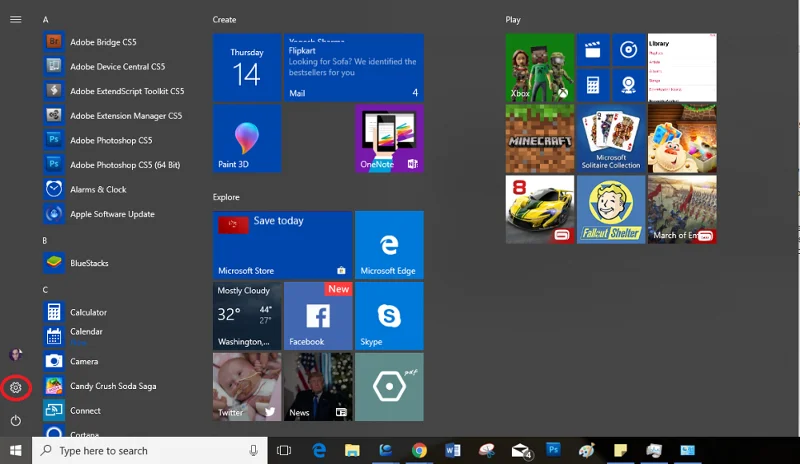Launch the Paint 3D tile
The height and width of the screenshot is (464, 800).
point(247,138)
